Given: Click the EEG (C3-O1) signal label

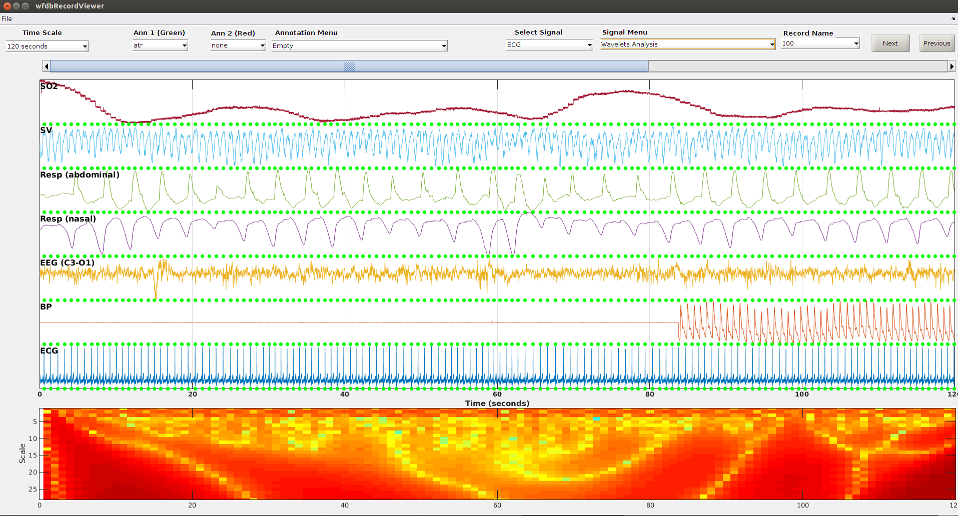Looking at the screenshot, I should point(67,263).
